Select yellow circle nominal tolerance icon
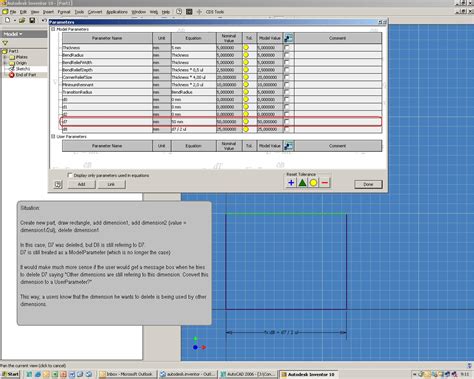The width and height of the screenshot is (474, 379). coord(313,183)
